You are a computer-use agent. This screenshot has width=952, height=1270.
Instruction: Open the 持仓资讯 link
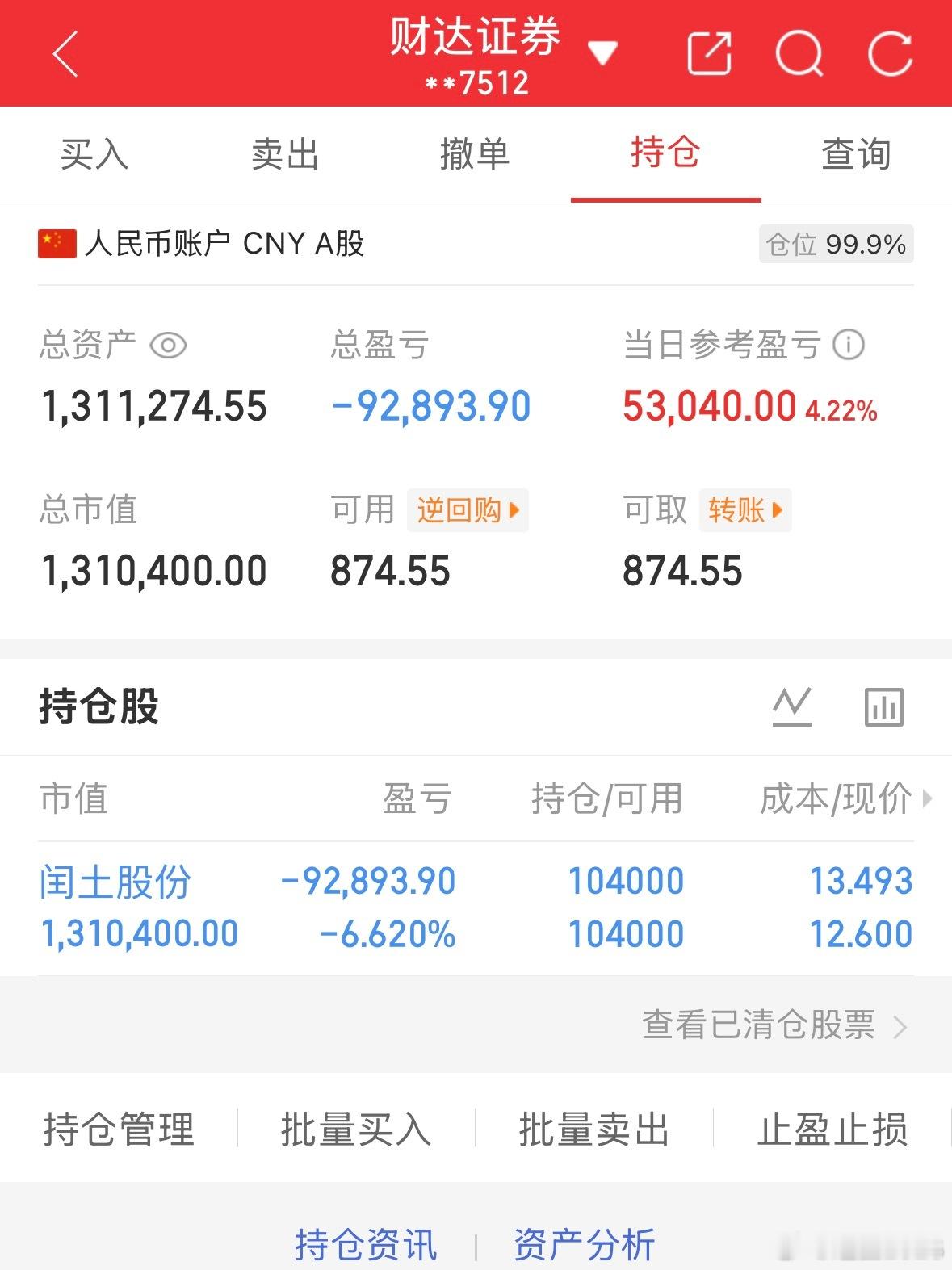pos(366,1245)
